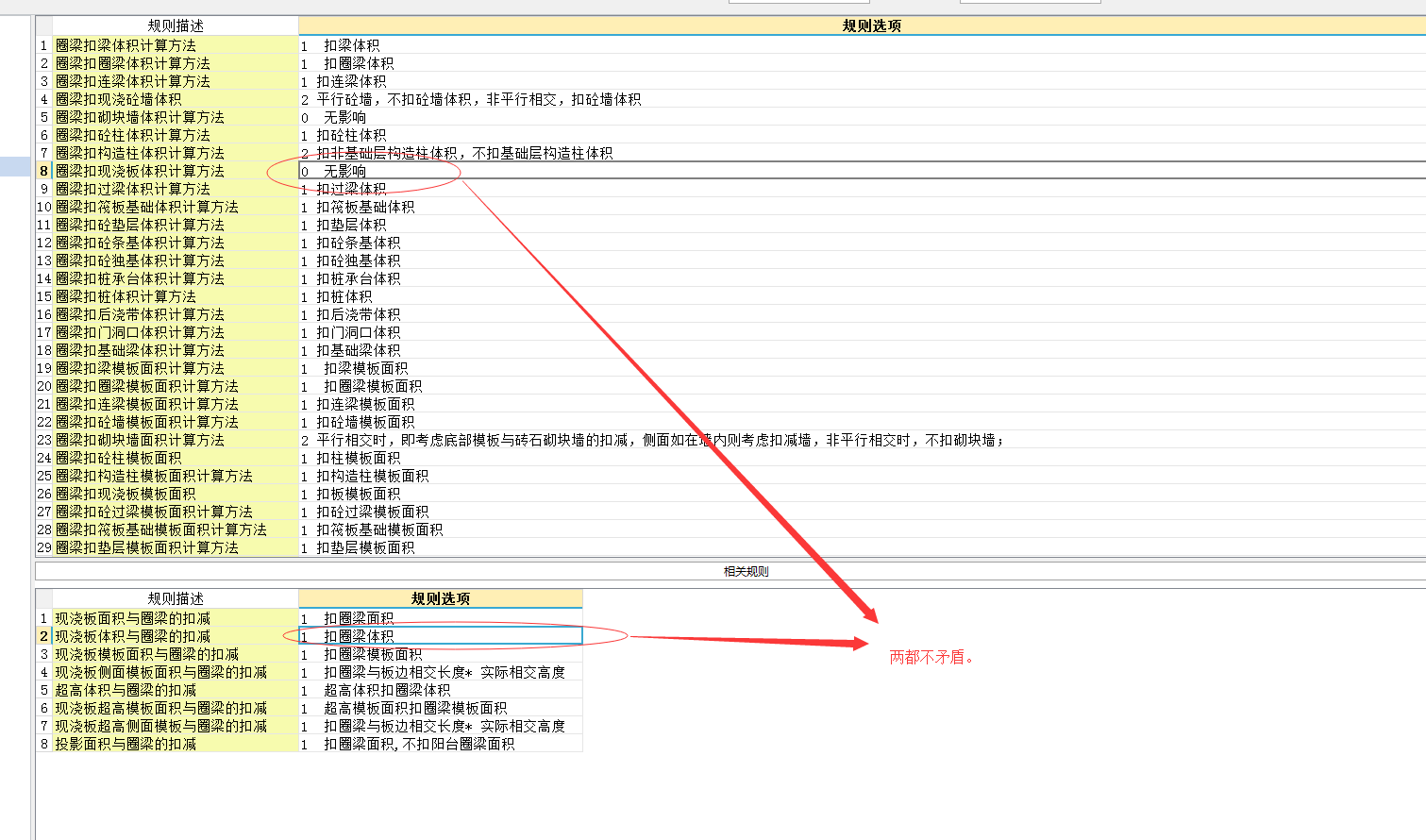This screenshot has width=1426, height=840.
Task: Select rule row 圈梁扣圈梁体积计算方法
Action: click(x=176, y=63)
